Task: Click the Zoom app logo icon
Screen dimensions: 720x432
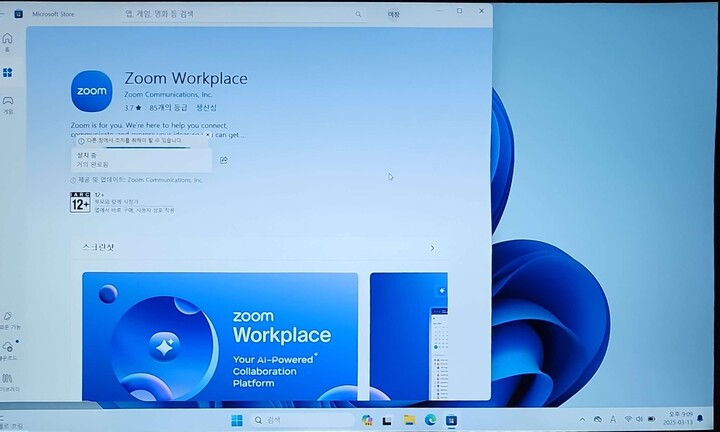Action: point(91,91)
